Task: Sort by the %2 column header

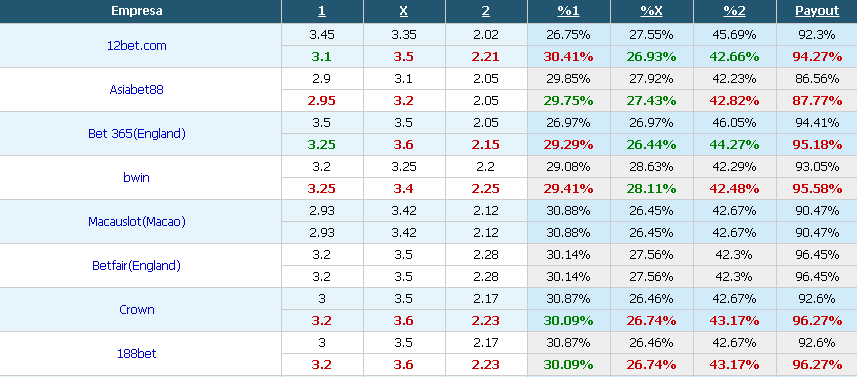Action: [x=734, y=11]
